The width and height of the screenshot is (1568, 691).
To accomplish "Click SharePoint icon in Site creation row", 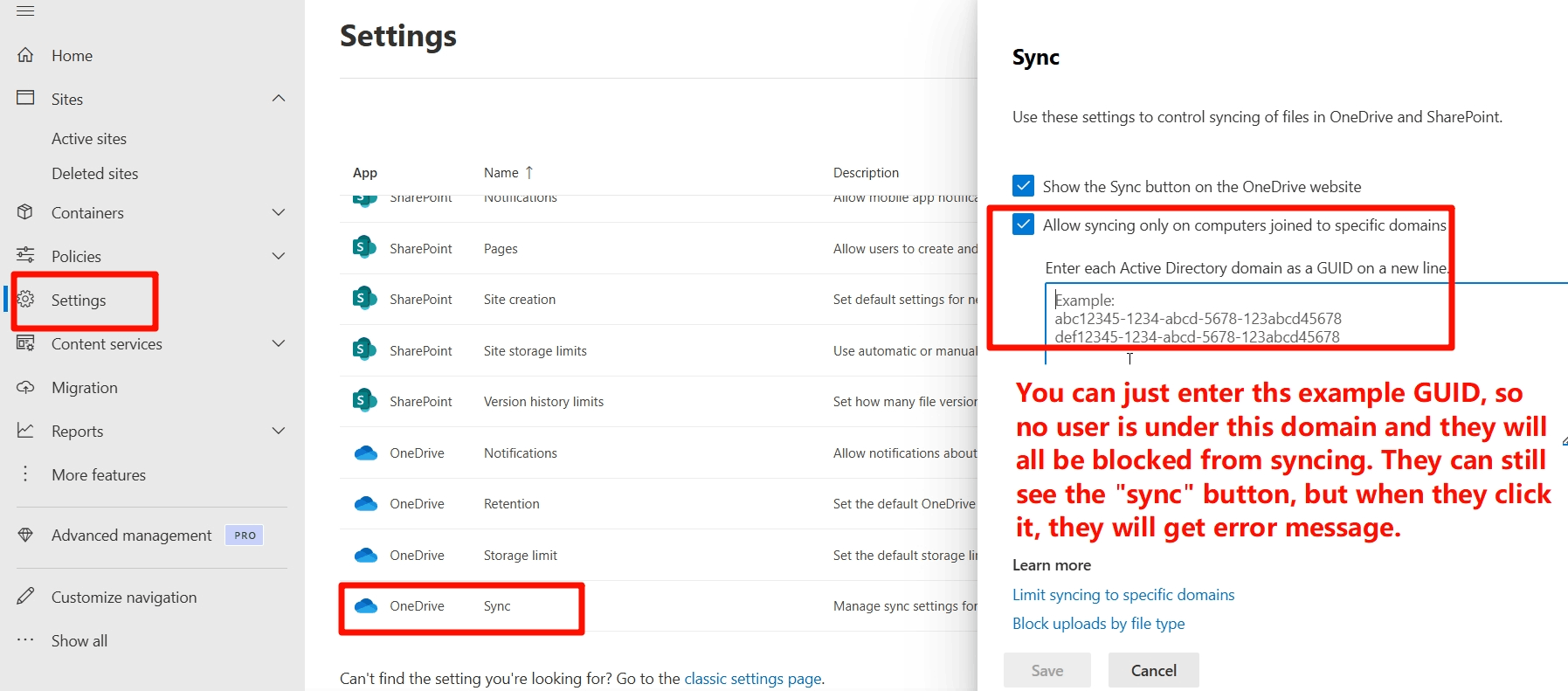I will [364, 299].
